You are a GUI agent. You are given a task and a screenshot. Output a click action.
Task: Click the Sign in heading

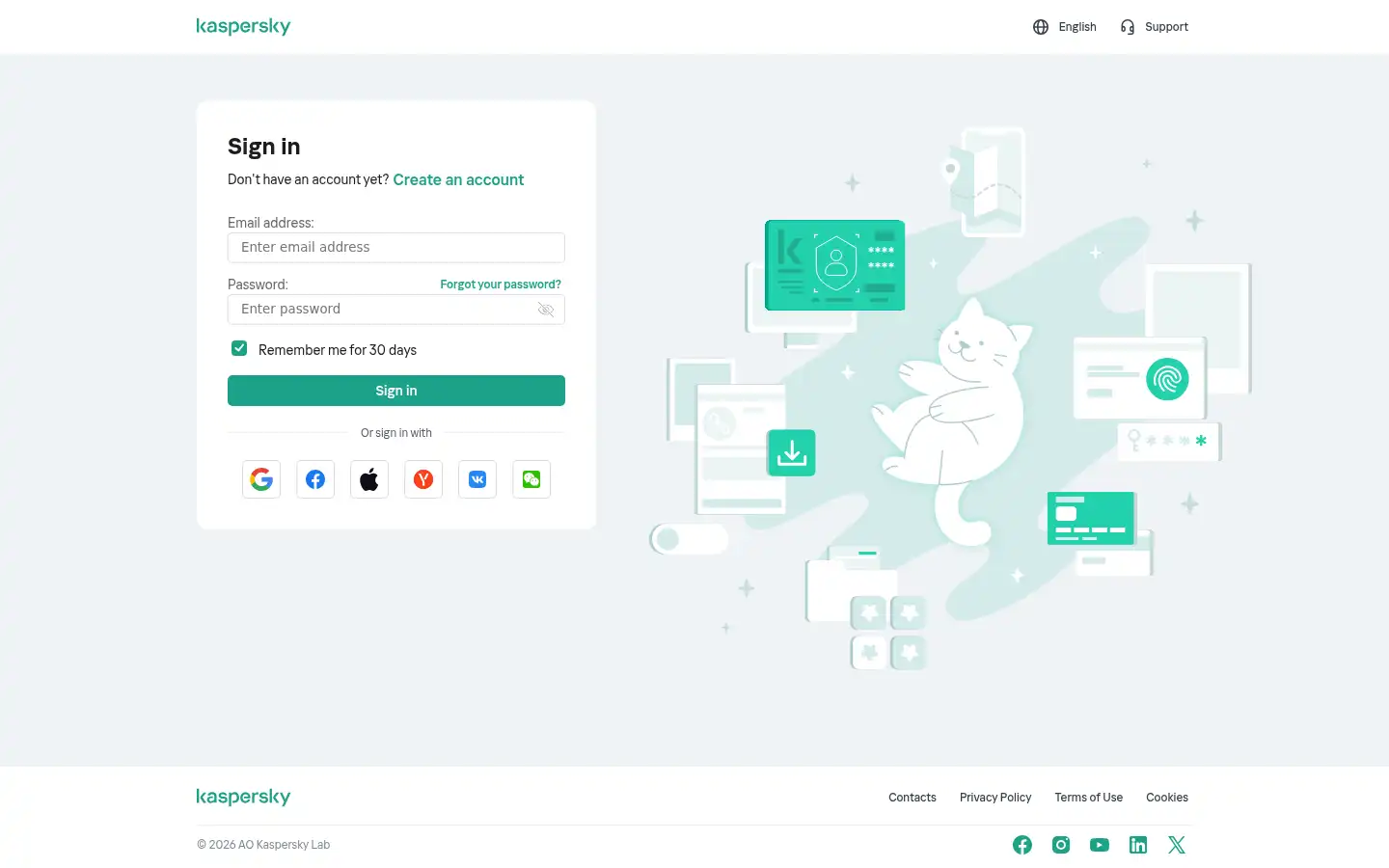point(264,147)
